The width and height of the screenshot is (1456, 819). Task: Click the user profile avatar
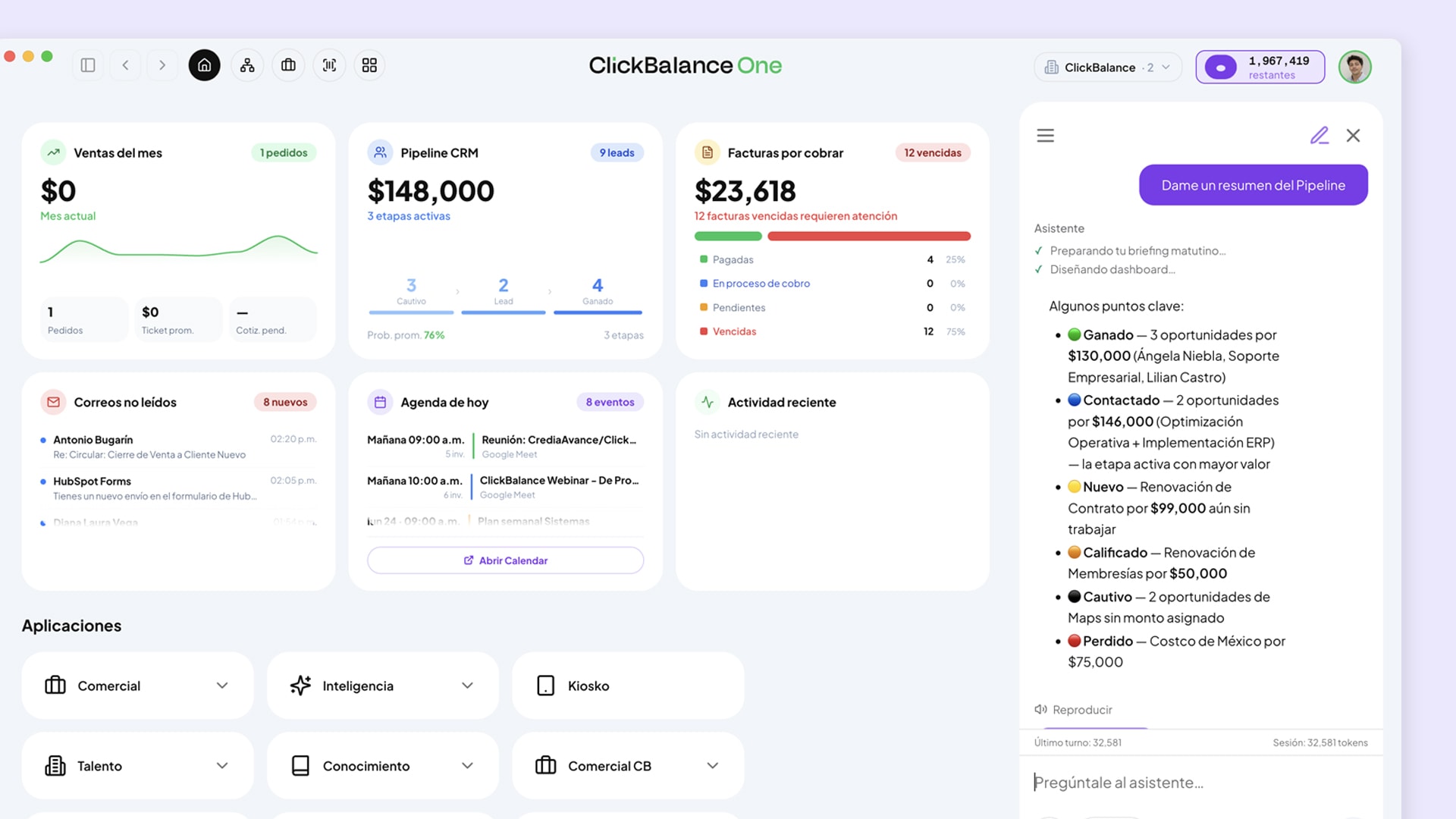point(1355,67)
